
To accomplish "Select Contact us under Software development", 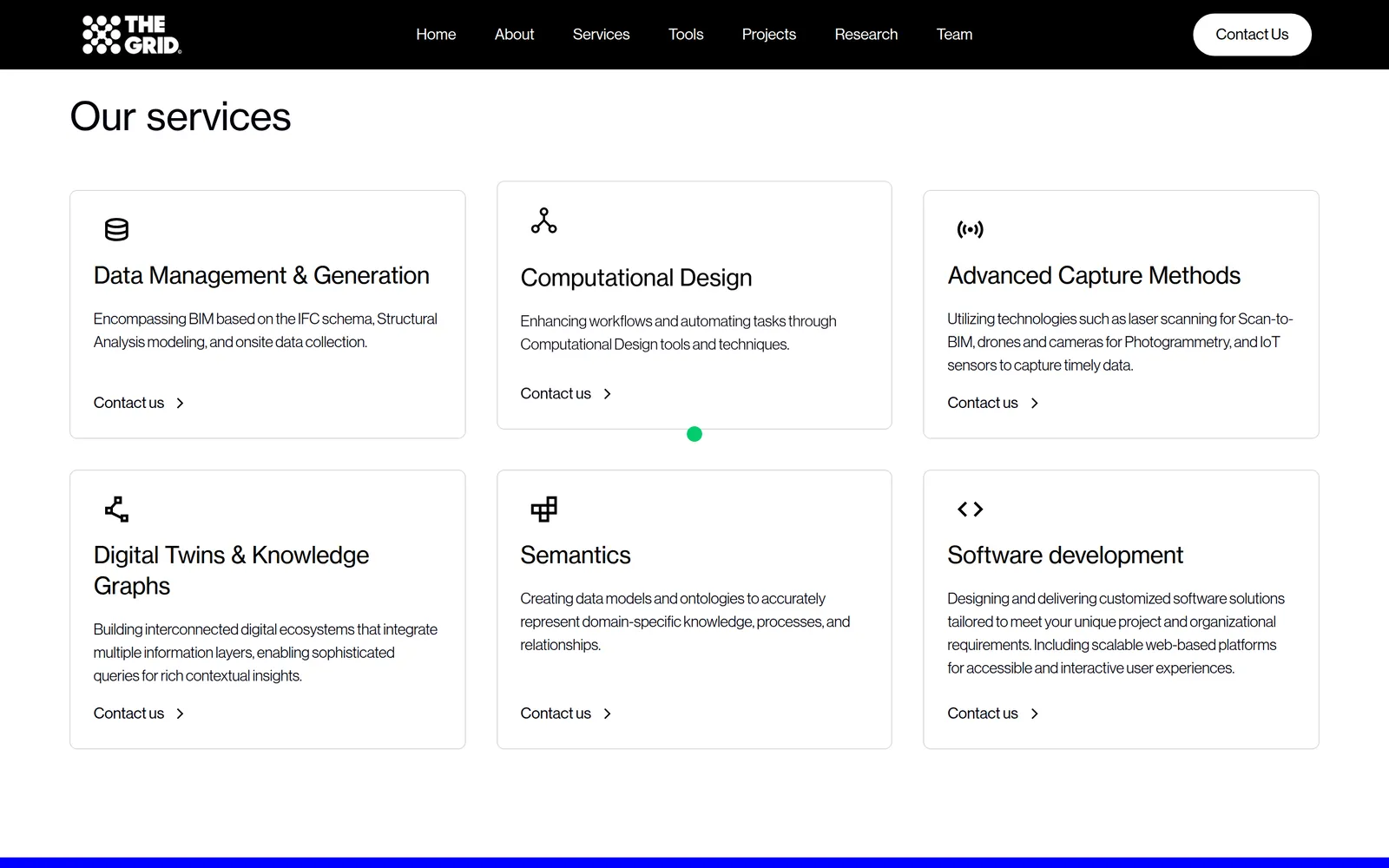I will click(982, 713).
